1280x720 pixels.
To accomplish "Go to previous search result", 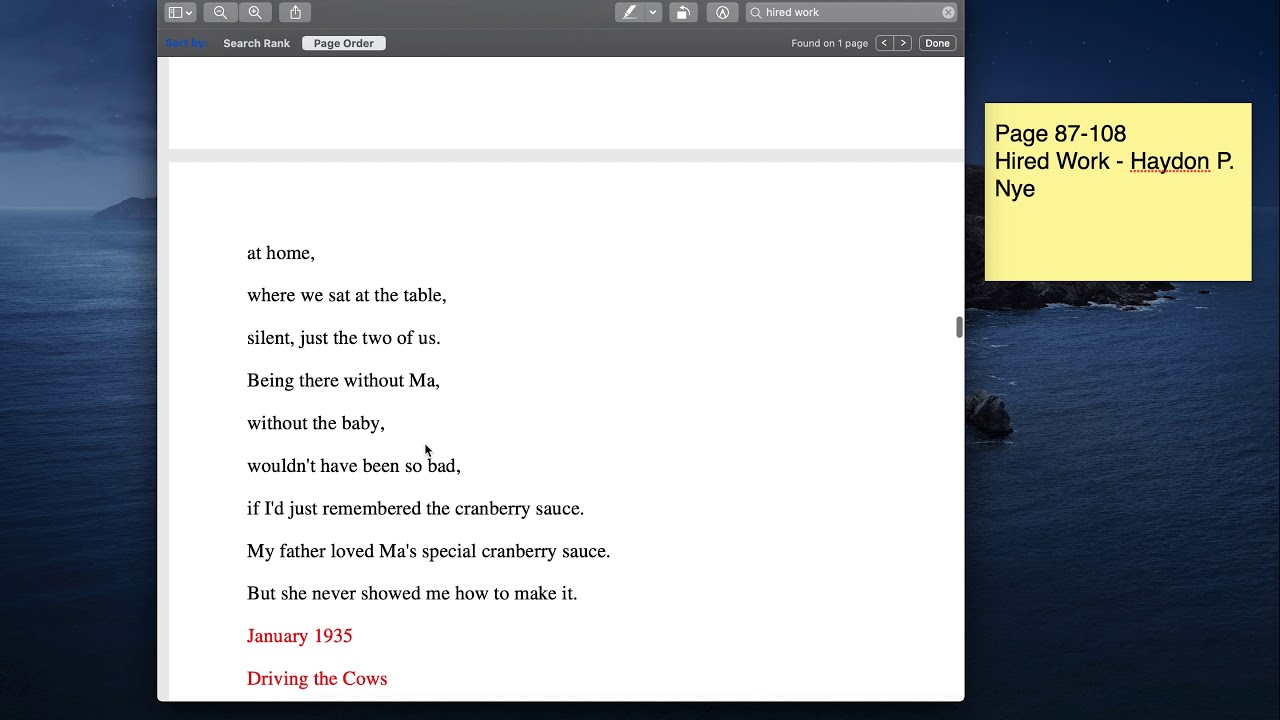I will click(884, 43).
